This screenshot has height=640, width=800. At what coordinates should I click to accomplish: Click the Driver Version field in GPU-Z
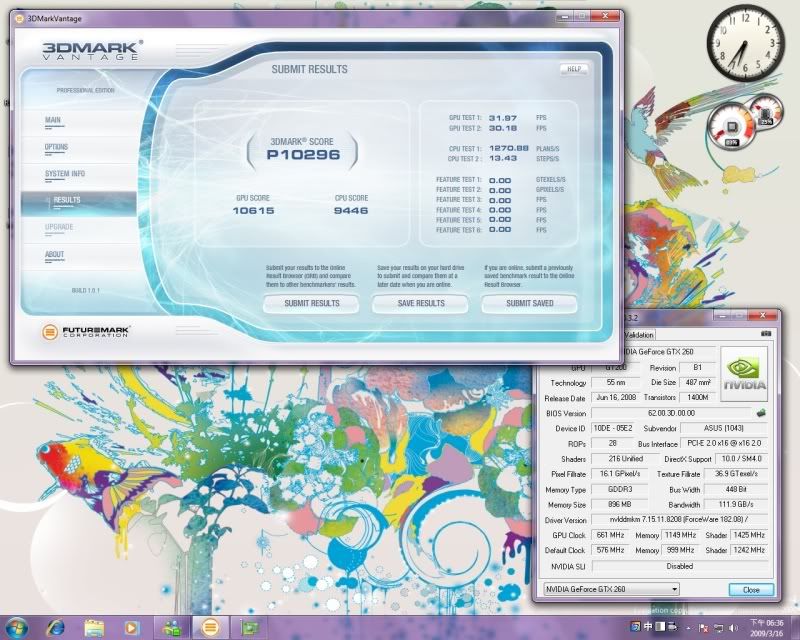(x=679, y=520)
